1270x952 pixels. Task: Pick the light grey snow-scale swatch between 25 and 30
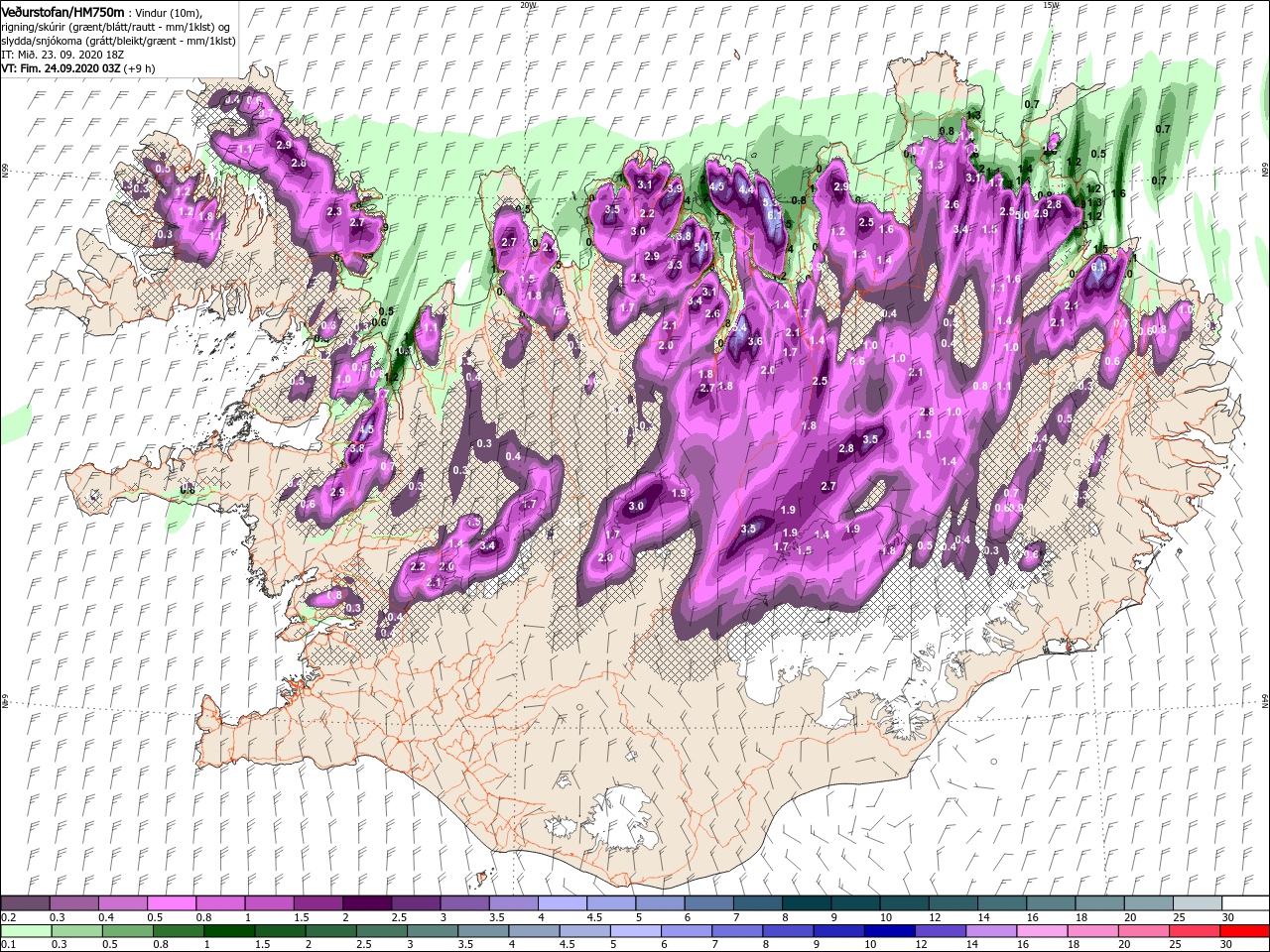click(1197, 902)
